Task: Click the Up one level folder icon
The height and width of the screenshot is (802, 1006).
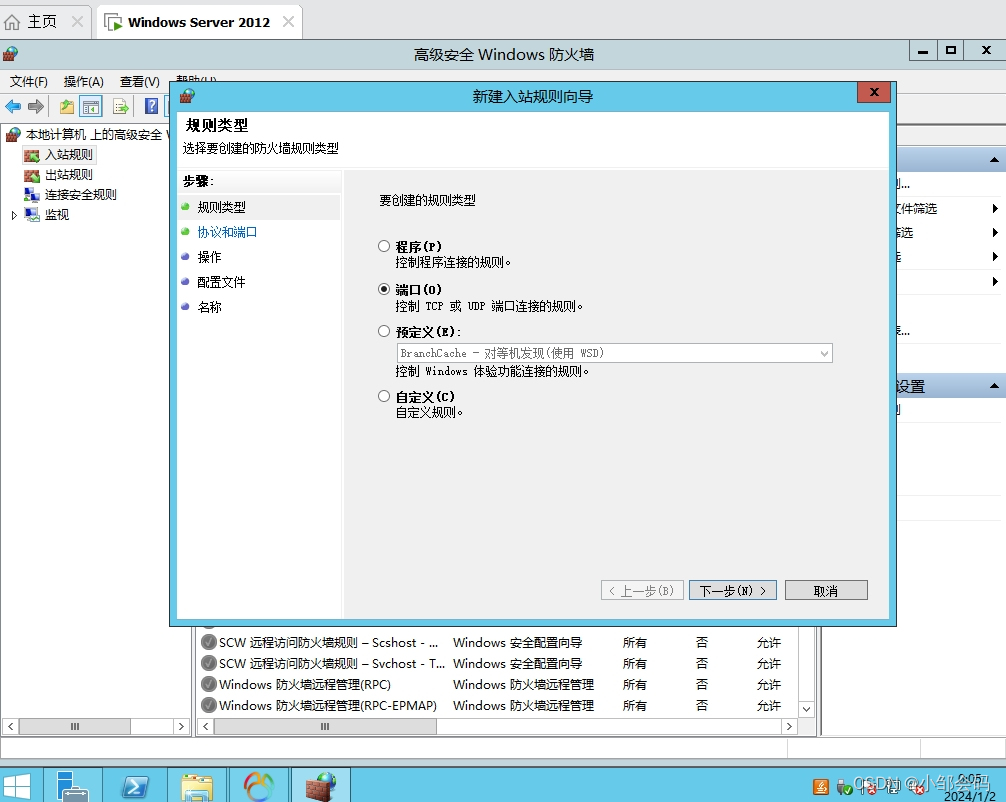Action: [67, 107]
